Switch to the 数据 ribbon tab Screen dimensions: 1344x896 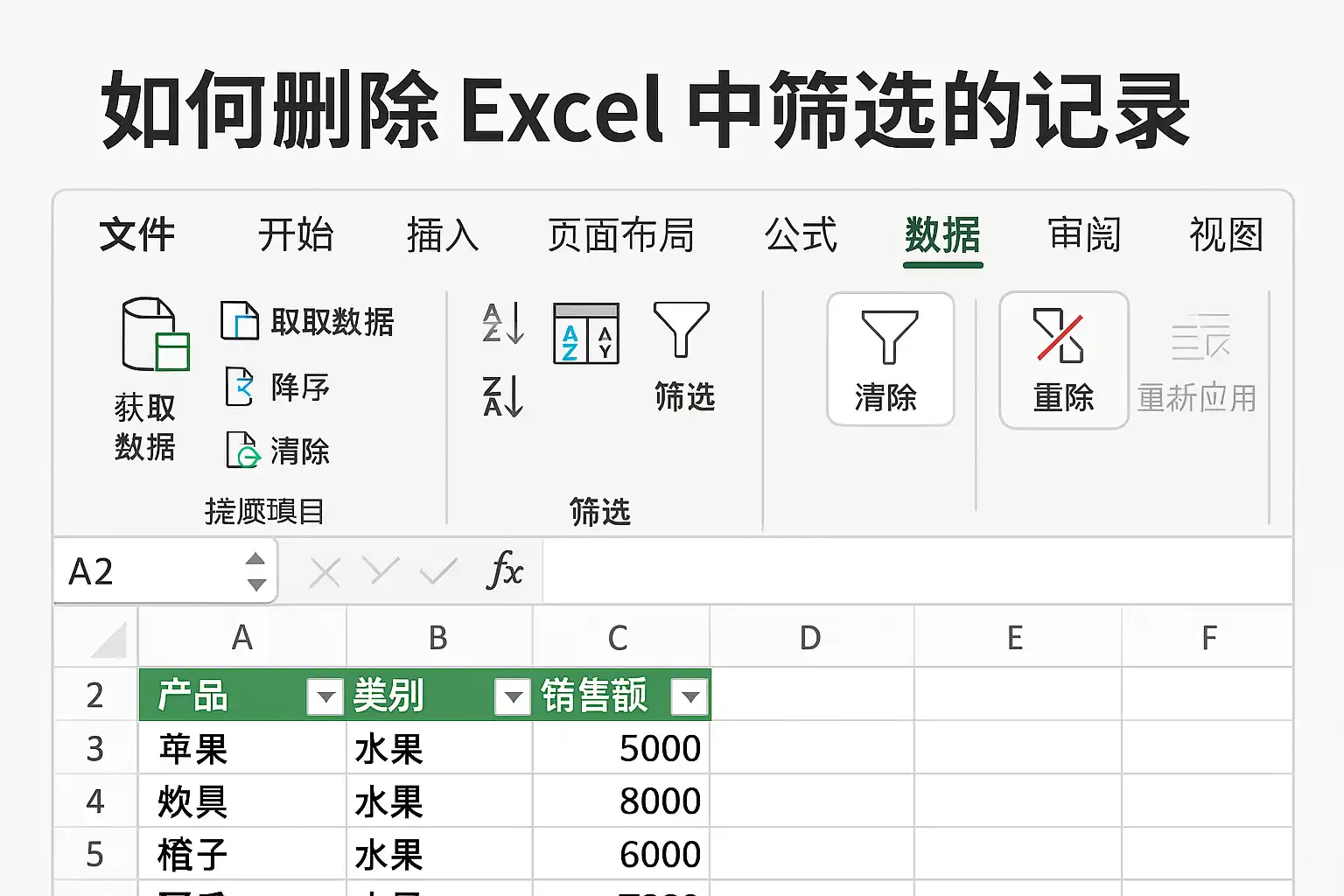pos(942,235)
